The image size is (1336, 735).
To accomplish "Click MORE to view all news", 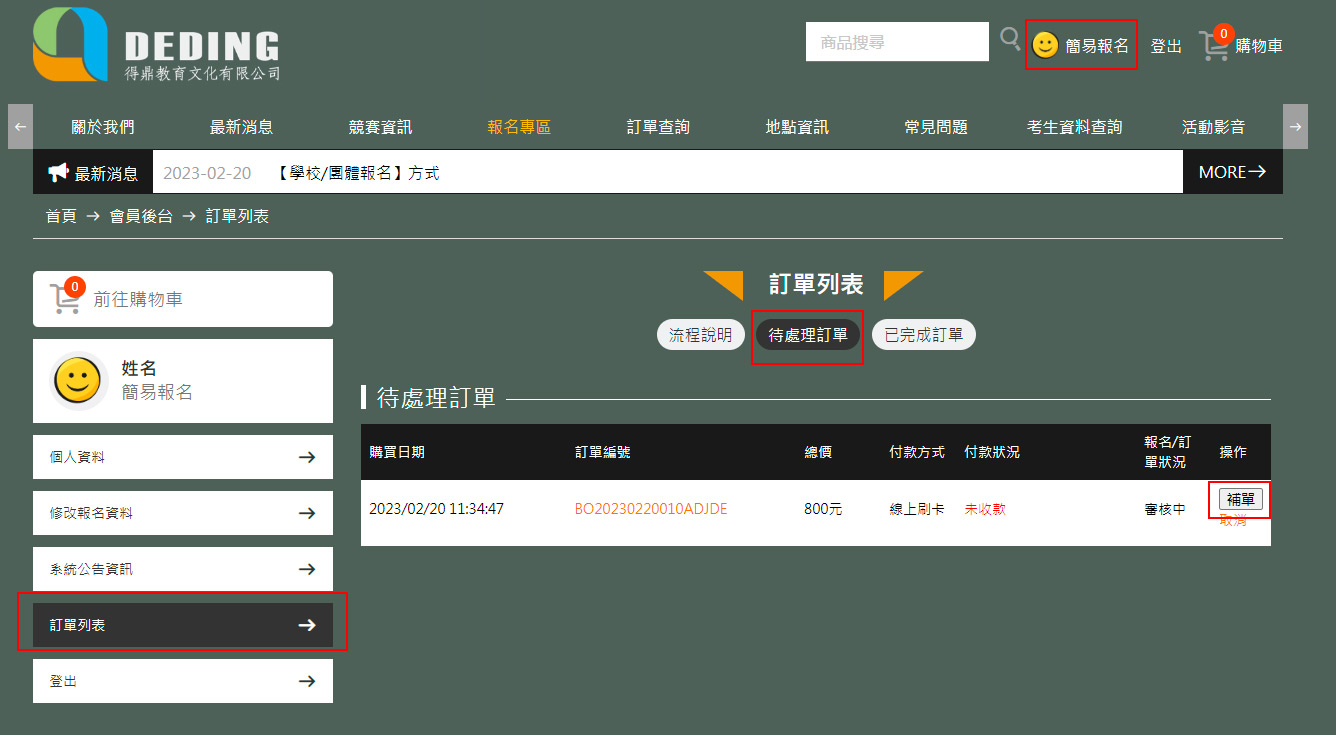I will click(x=1232, y=172).
